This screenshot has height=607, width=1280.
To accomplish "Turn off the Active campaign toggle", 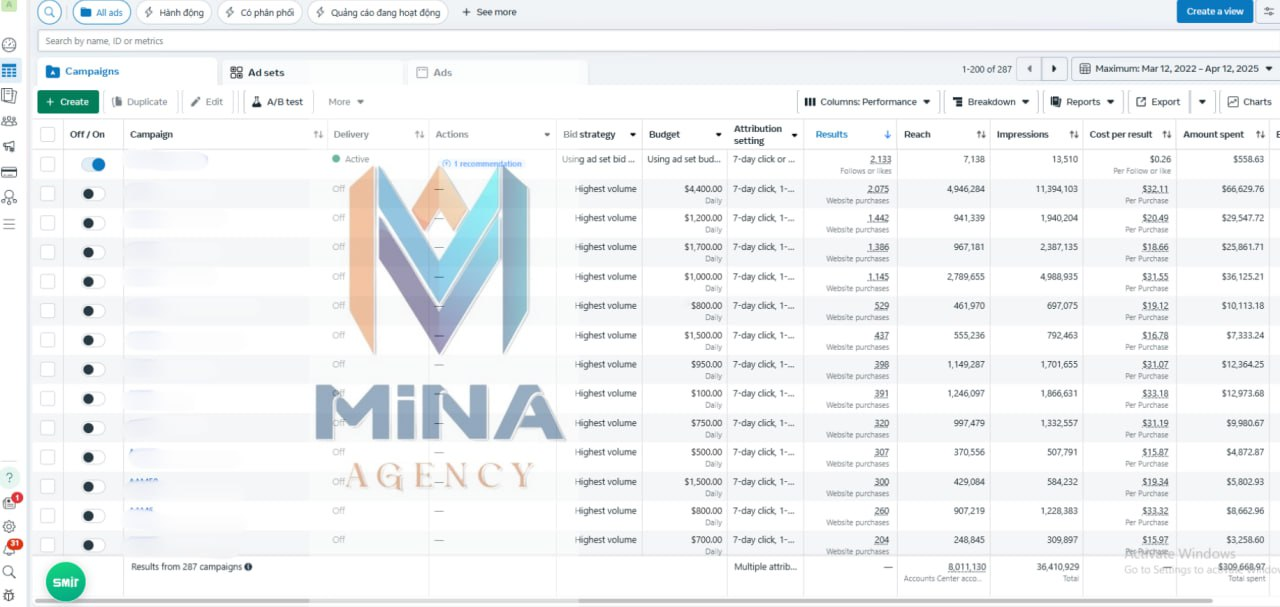I will tap(93, 164).
